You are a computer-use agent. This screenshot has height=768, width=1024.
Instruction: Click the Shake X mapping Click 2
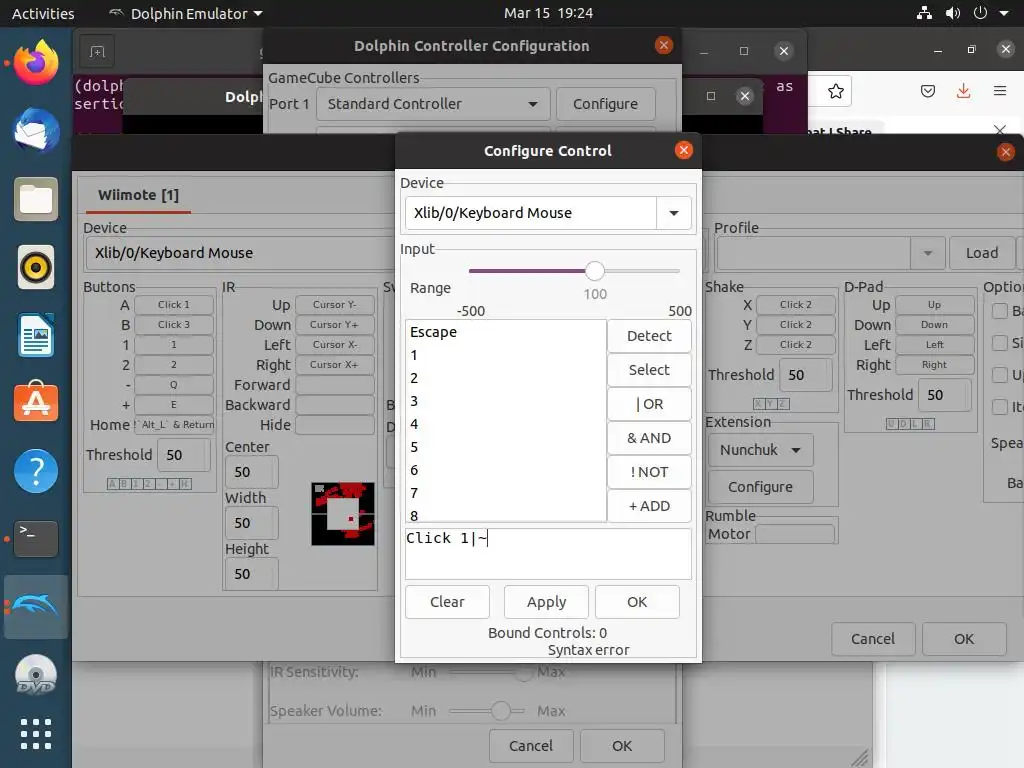click(x=795, y=304)
